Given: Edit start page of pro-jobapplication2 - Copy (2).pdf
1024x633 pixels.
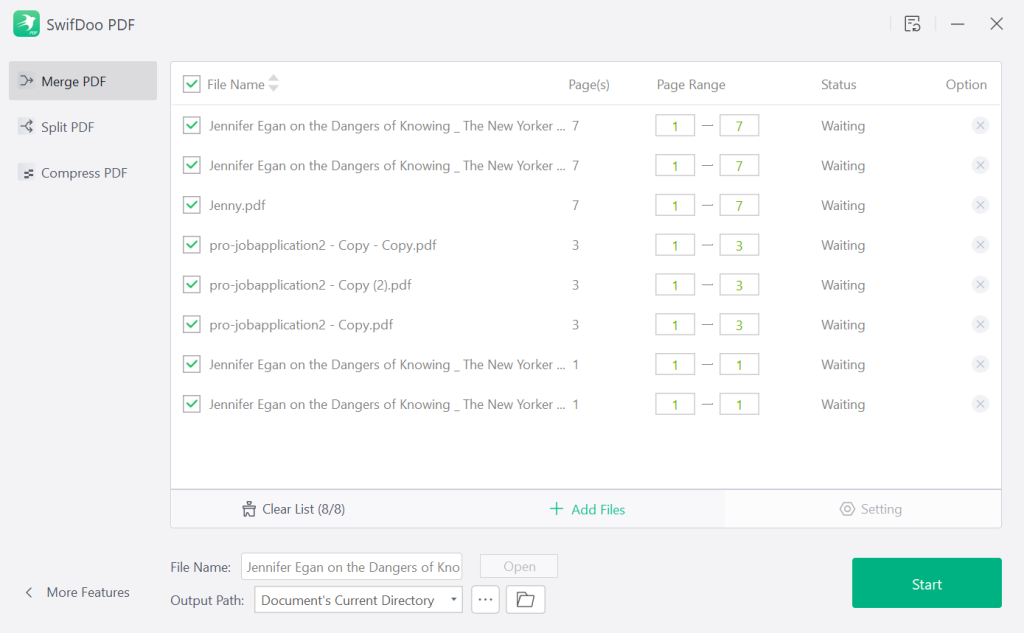Looking at the screenshot, I should tap(675, 285).
